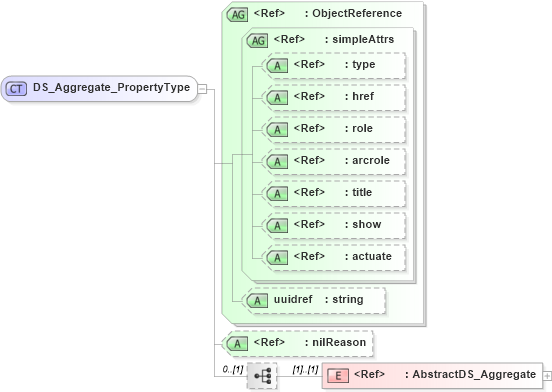Select the ': title' attribute text
Screen dimensions: 552x392
[358, 192]
